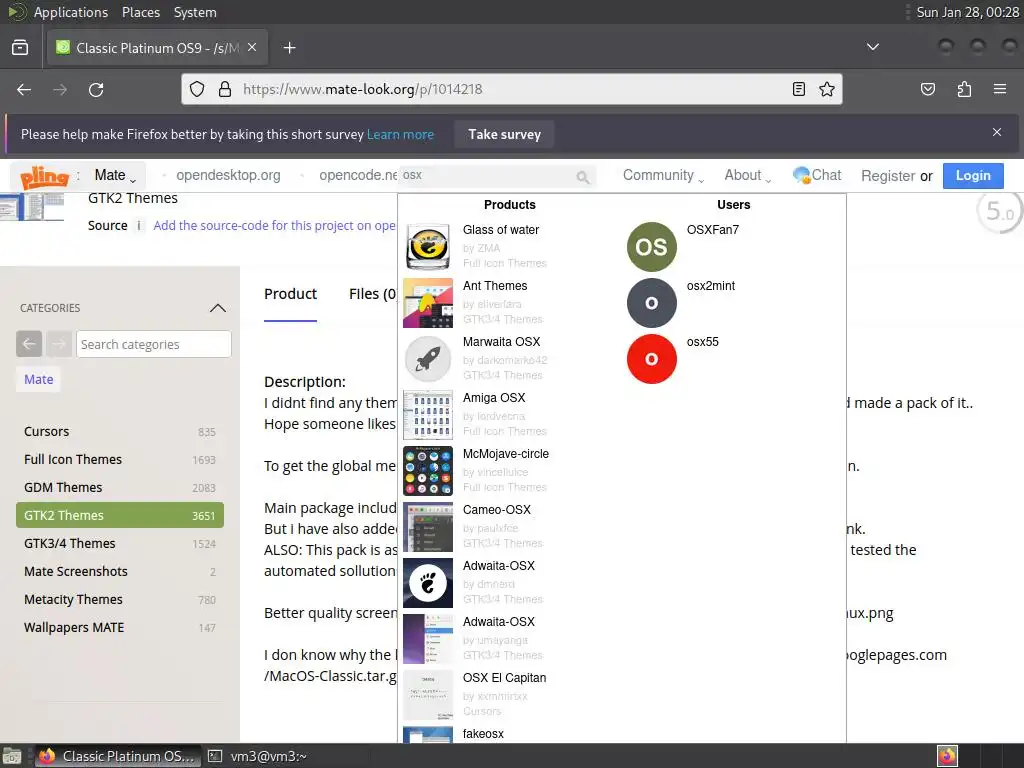Open the Metacity Themes category
The image size is (1024, 768).
(x=120, y=600)
